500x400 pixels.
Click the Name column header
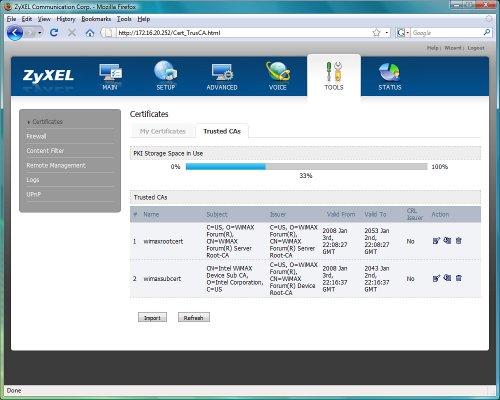(151, 214)
